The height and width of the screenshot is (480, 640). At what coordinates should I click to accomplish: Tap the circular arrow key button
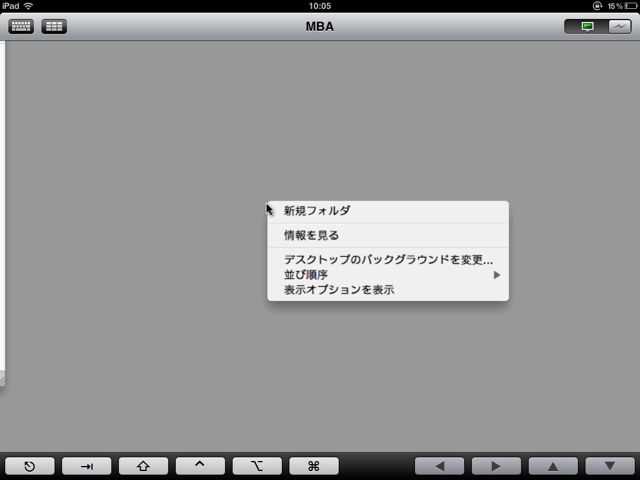[x=29, y=466]
